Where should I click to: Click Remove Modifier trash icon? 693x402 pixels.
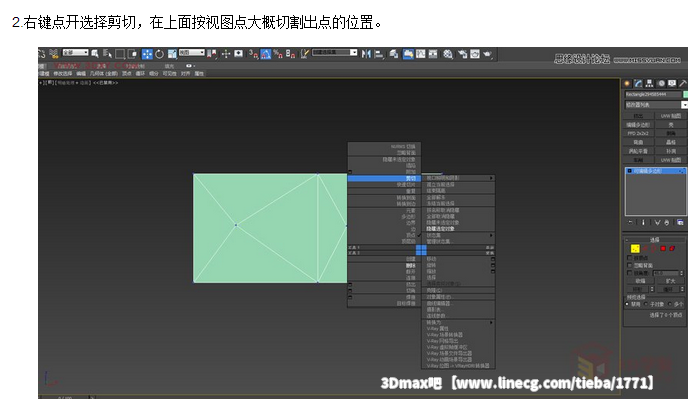tap(667, 223)
